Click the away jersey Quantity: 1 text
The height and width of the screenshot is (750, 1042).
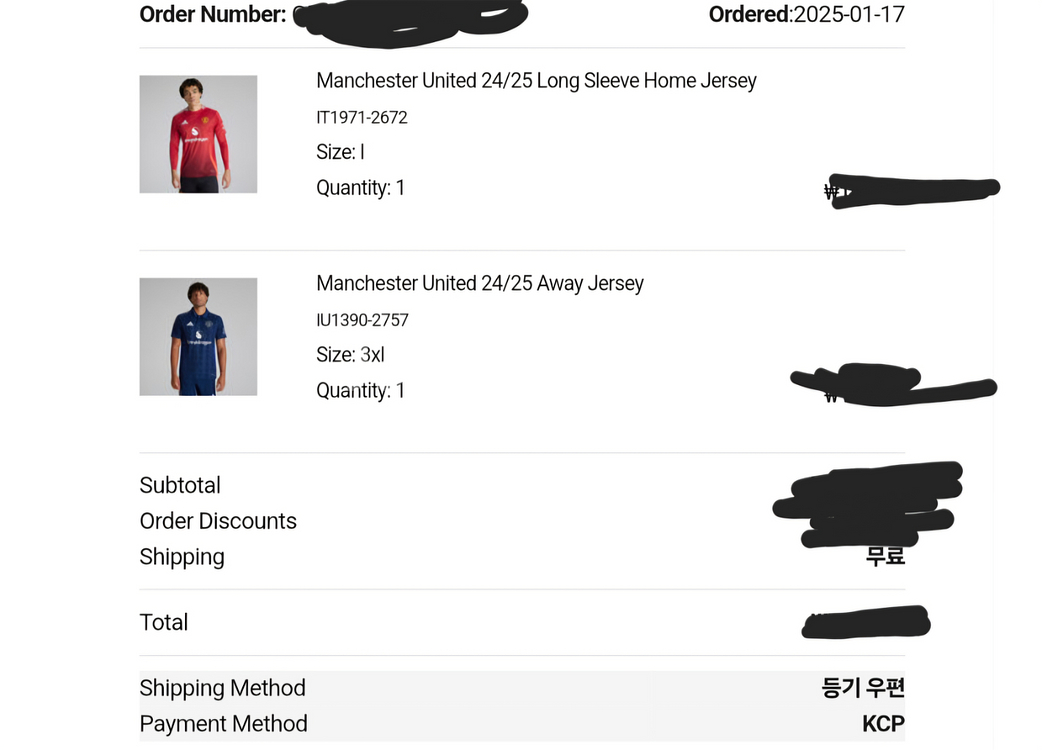tap(360, 391)
